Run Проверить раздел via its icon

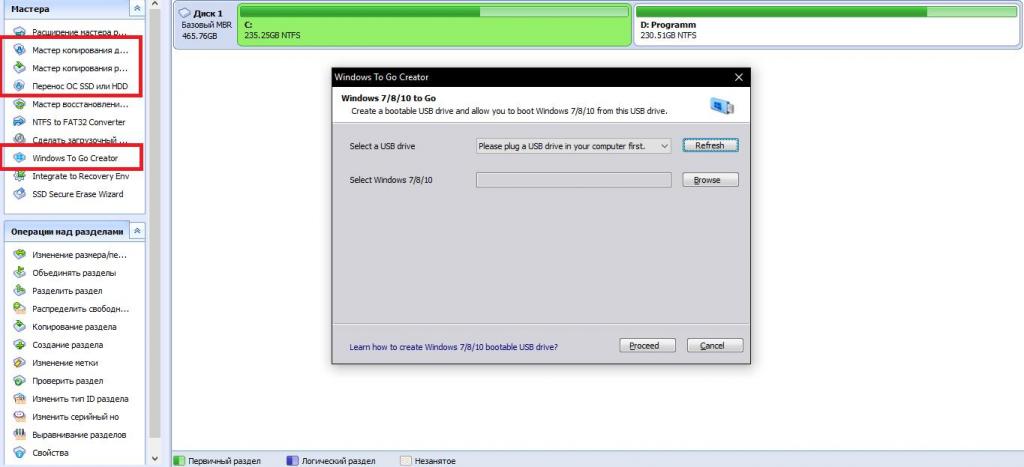[x=20, y=381]
